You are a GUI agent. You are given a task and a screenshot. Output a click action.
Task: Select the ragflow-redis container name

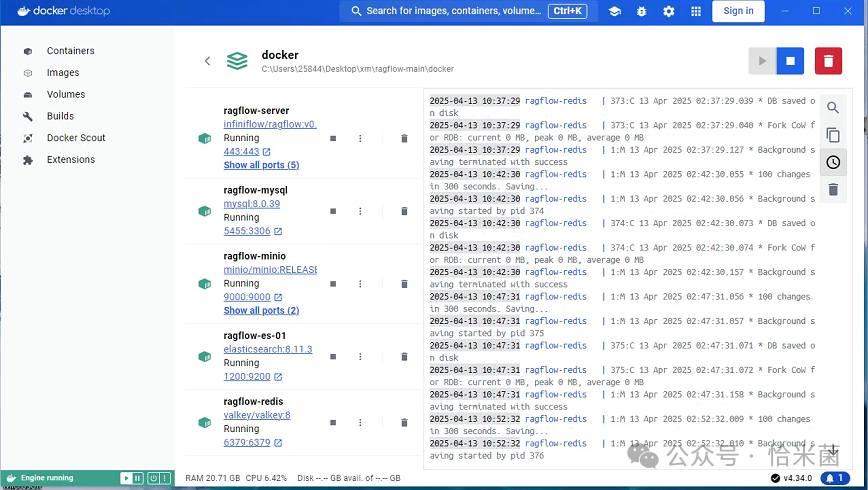tap(253, 401)
